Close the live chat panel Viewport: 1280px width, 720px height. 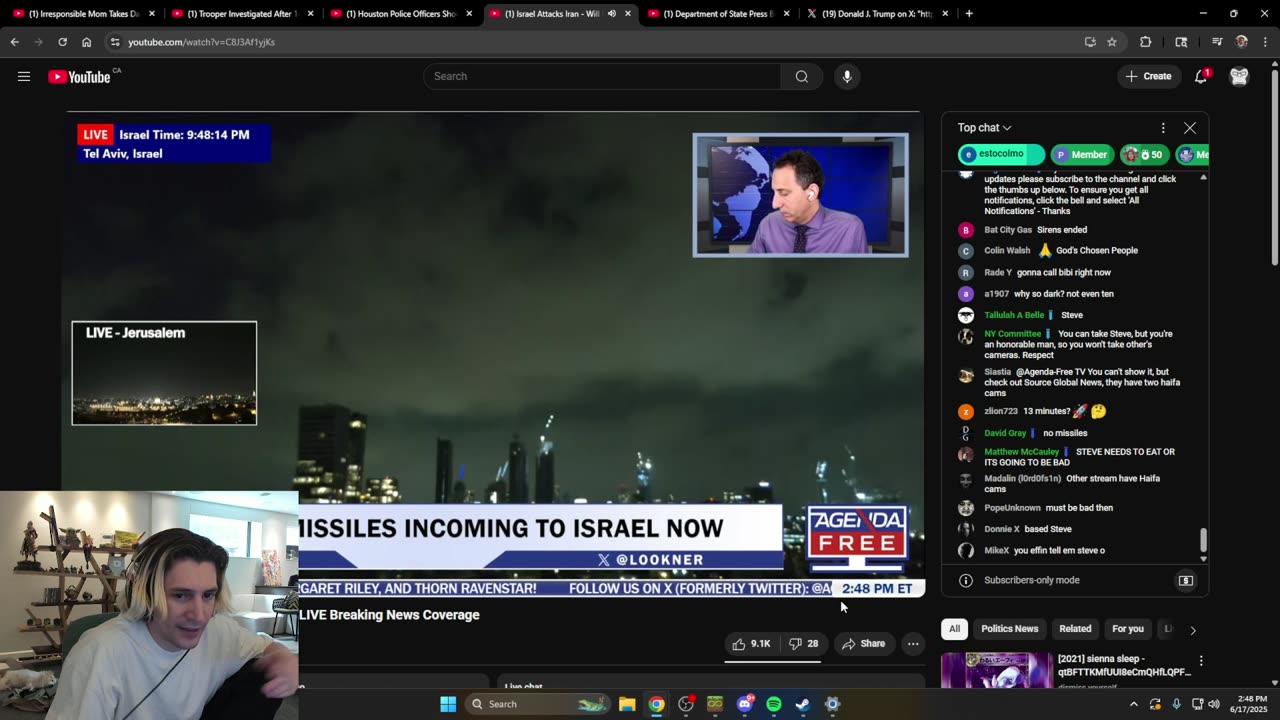(1190, 128)
